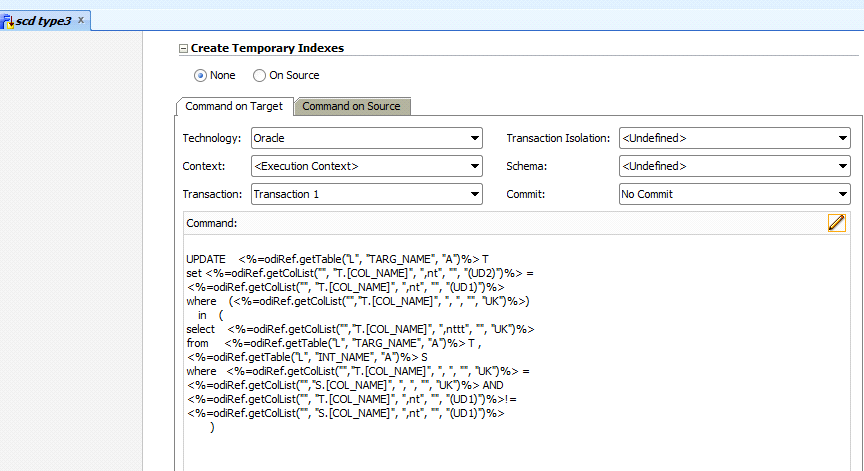Open the Command on Source tab
This screenshot has height=471, width=864.
(352, 106)
